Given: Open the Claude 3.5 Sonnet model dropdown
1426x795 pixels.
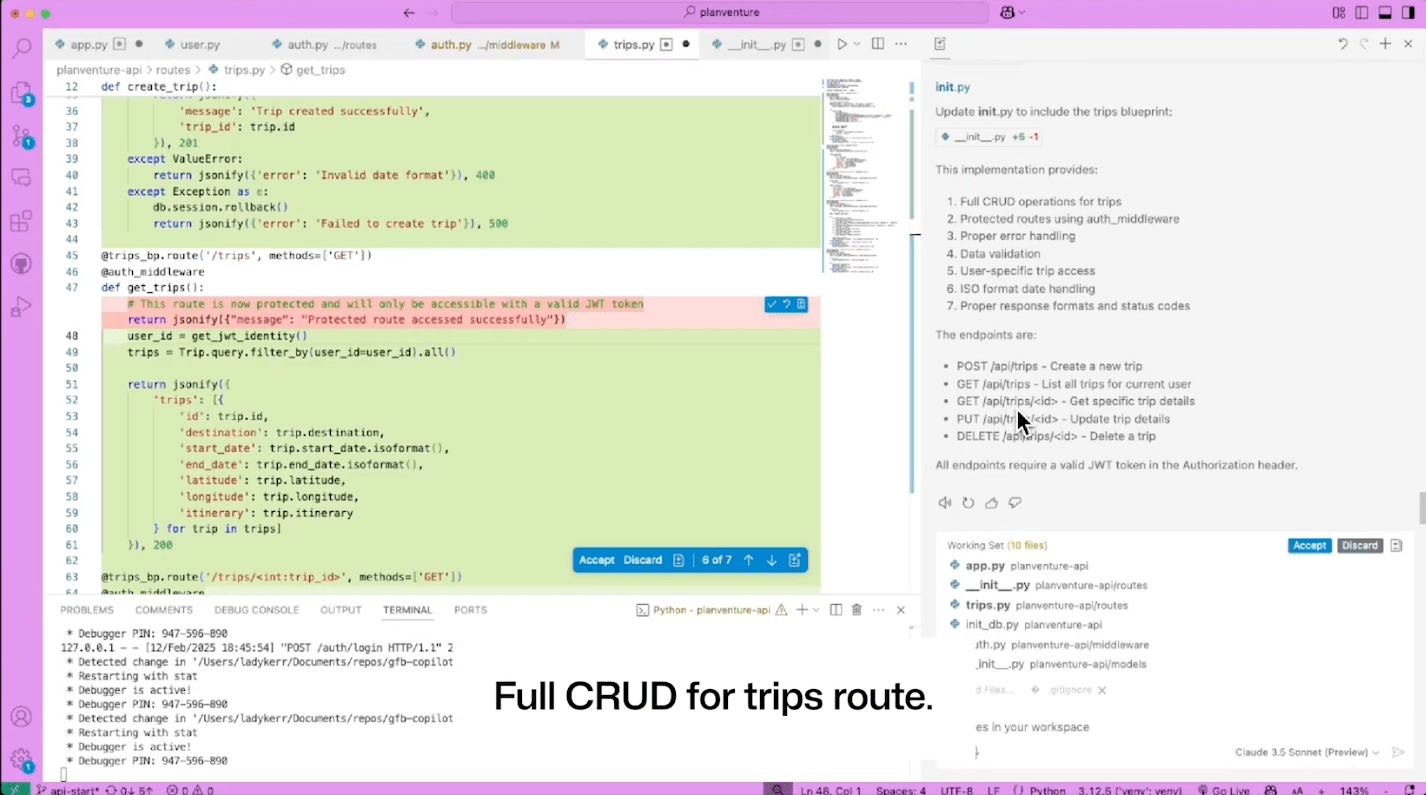Looking at the screenshot, I should coord(1307,752).
